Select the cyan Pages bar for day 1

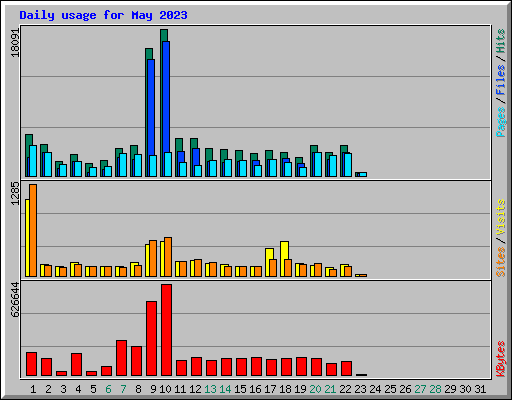coord(33,161)
